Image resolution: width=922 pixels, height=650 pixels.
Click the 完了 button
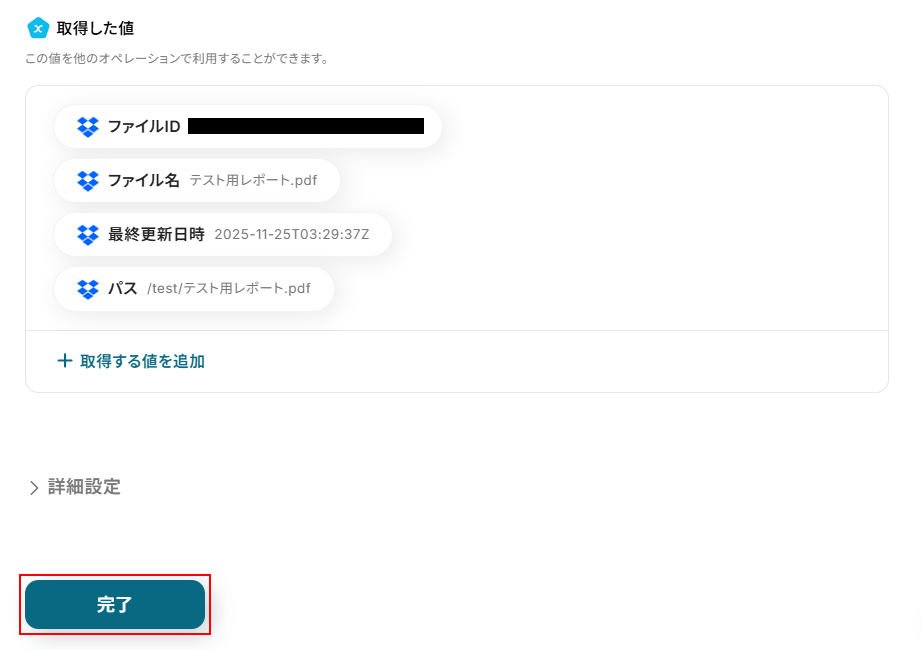pos(115,604)
